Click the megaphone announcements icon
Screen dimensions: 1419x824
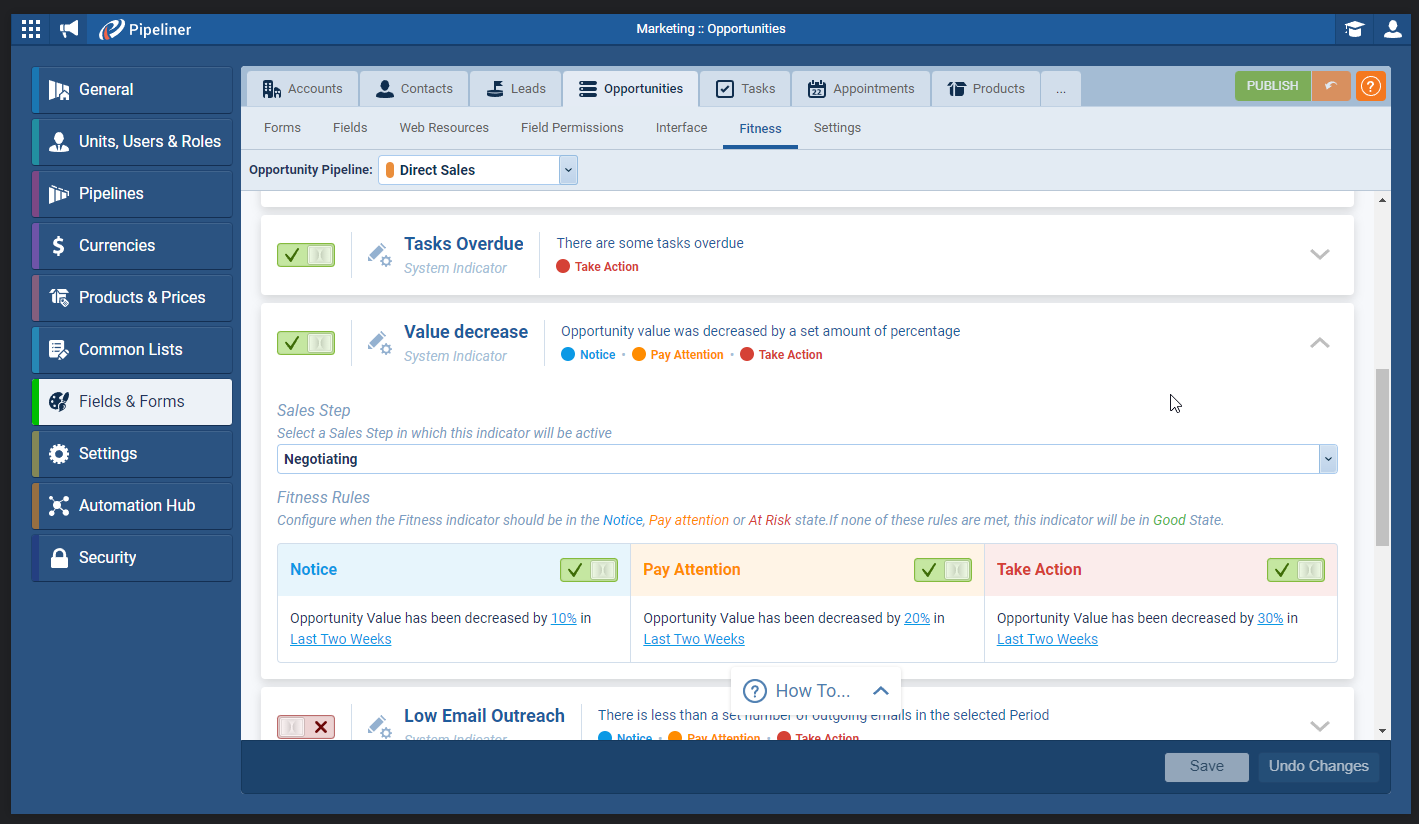pyautogui.click(x=68, y=29)
